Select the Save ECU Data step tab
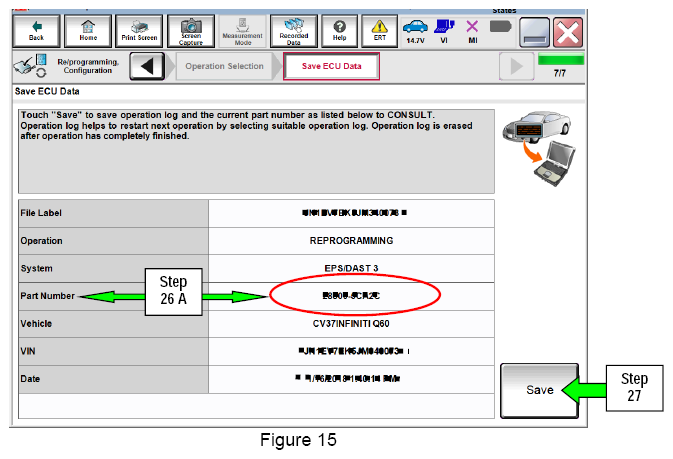Viewport: 673px width, 459px height. [x=331, y=66]
